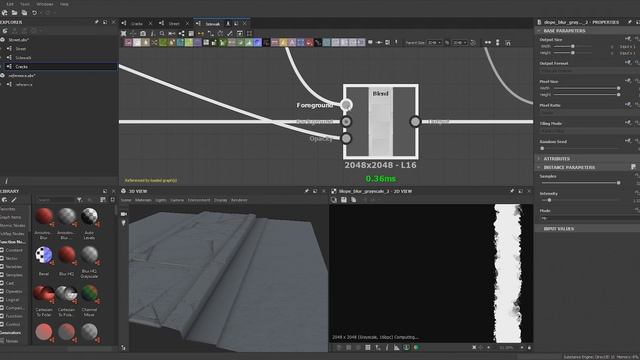Click the Blend node output connector

[415, 122]
